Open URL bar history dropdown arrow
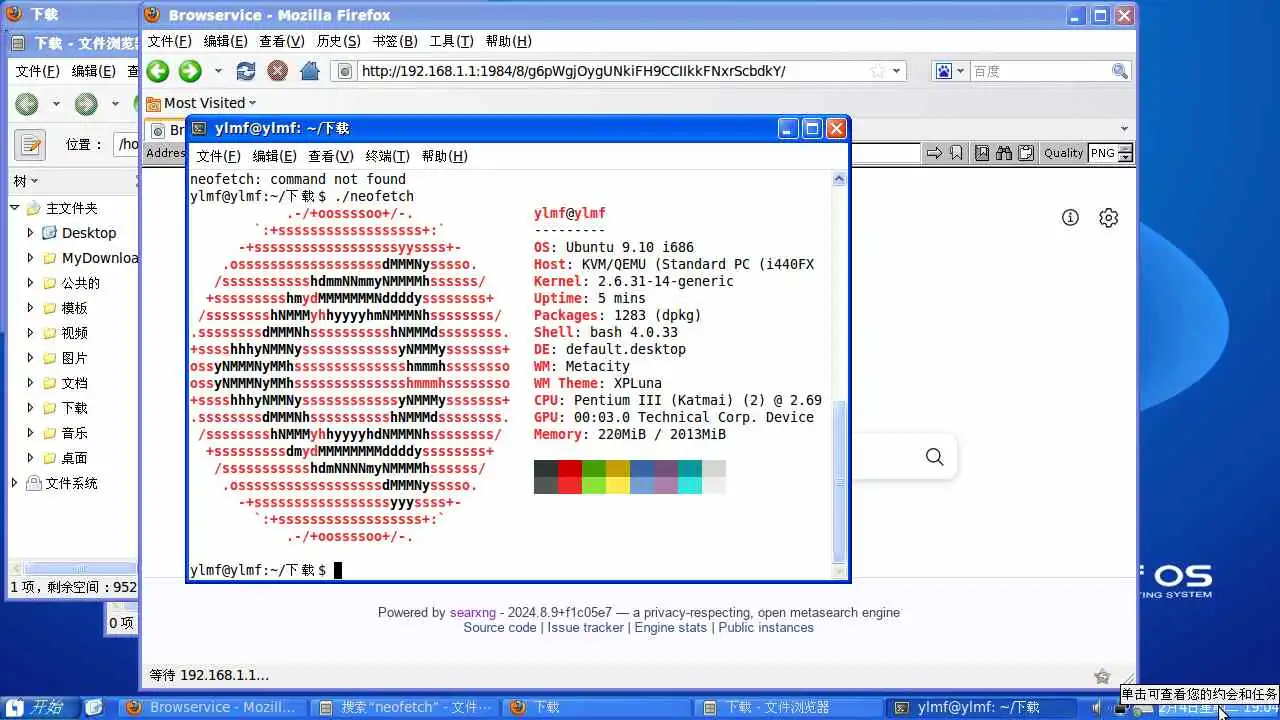 pyautogui.click(x=897, y=71)
